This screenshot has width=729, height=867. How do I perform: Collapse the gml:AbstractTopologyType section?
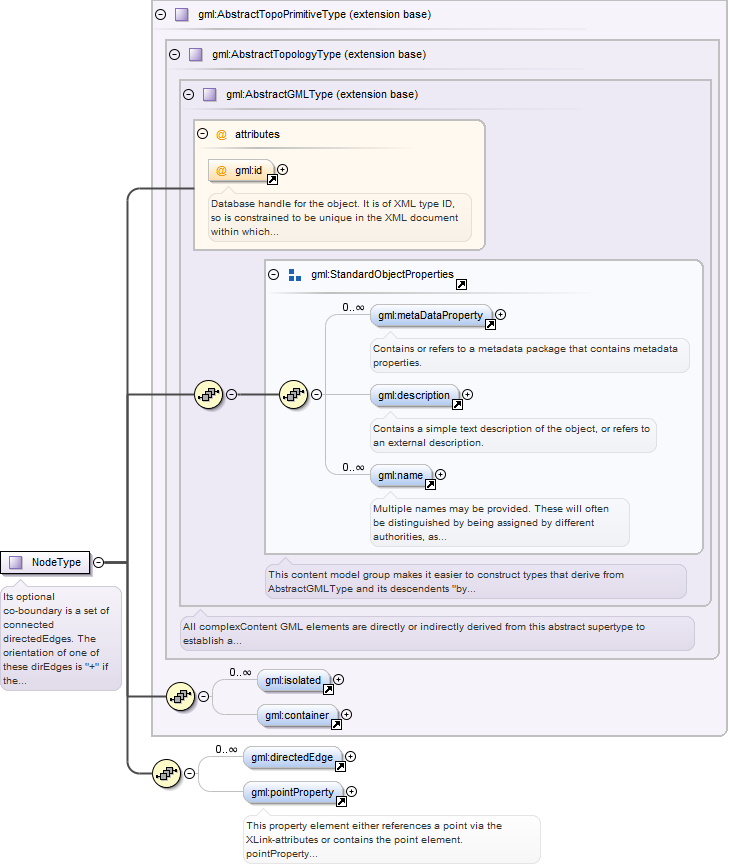(x=174, y=54)
